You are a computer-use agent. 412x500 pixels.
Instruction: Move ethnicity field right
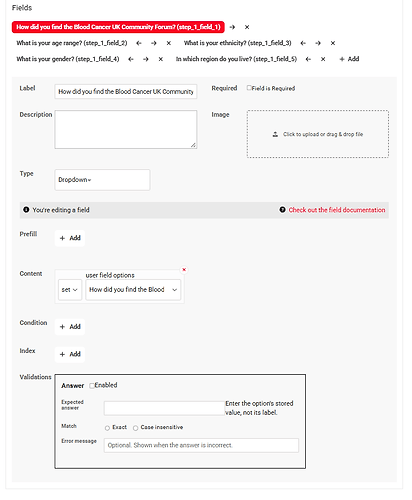(x=318, y=43)
